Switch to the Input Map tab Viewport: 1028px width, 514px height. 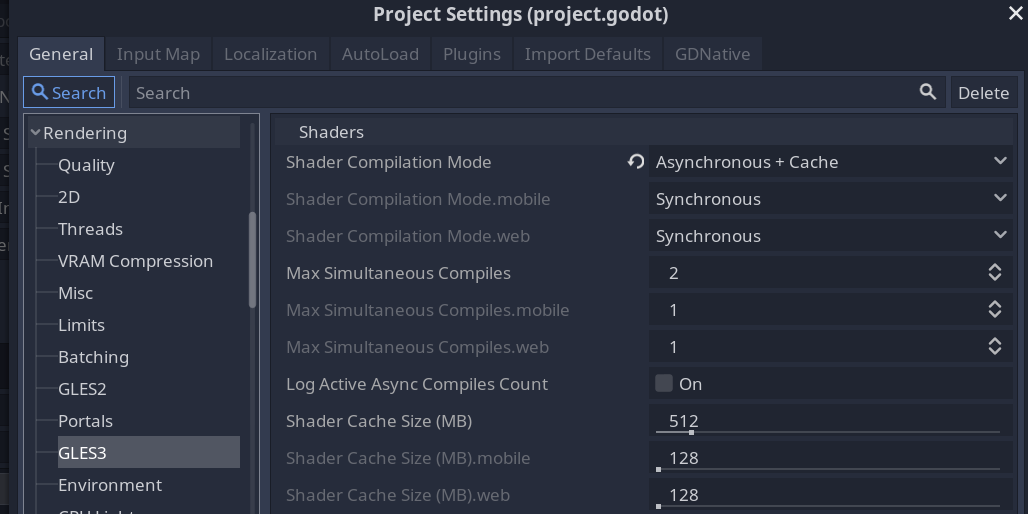158,54
